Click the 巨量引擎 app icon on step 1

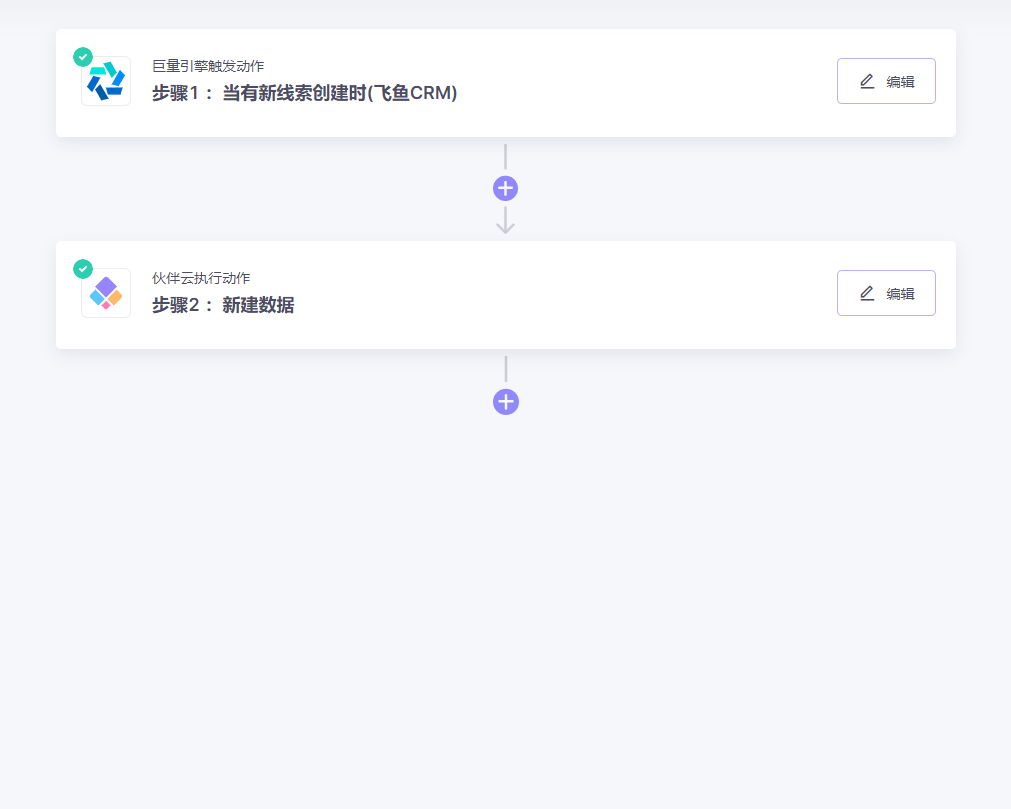(105, 80)
